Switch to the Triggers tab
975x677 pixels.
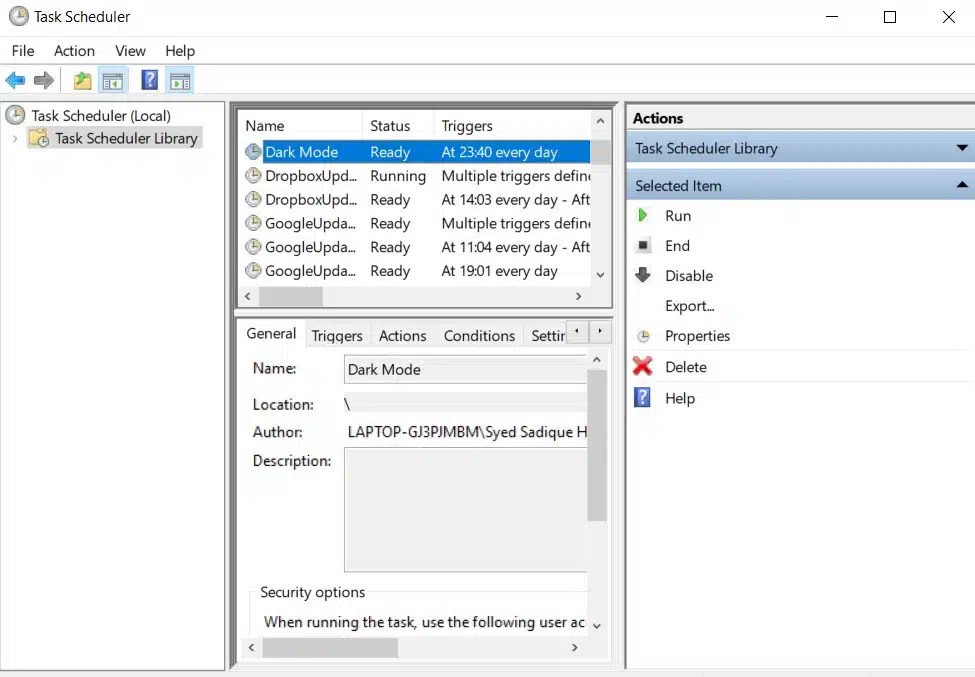pos(338,335)
